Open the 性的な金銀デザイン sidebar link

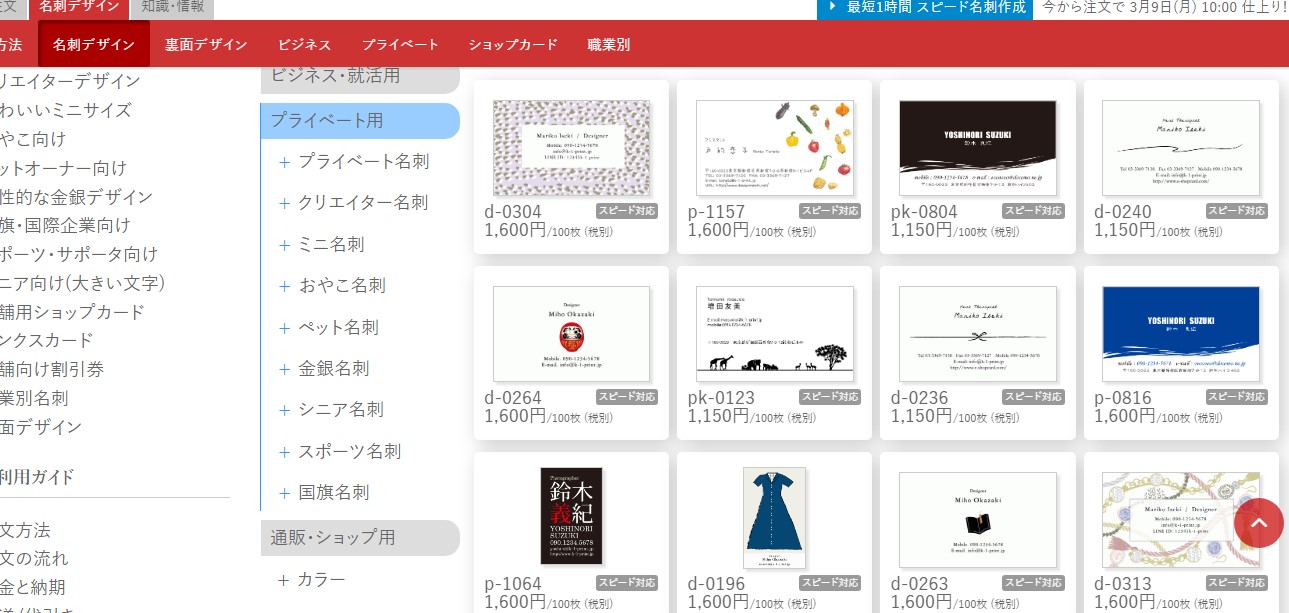77,197
